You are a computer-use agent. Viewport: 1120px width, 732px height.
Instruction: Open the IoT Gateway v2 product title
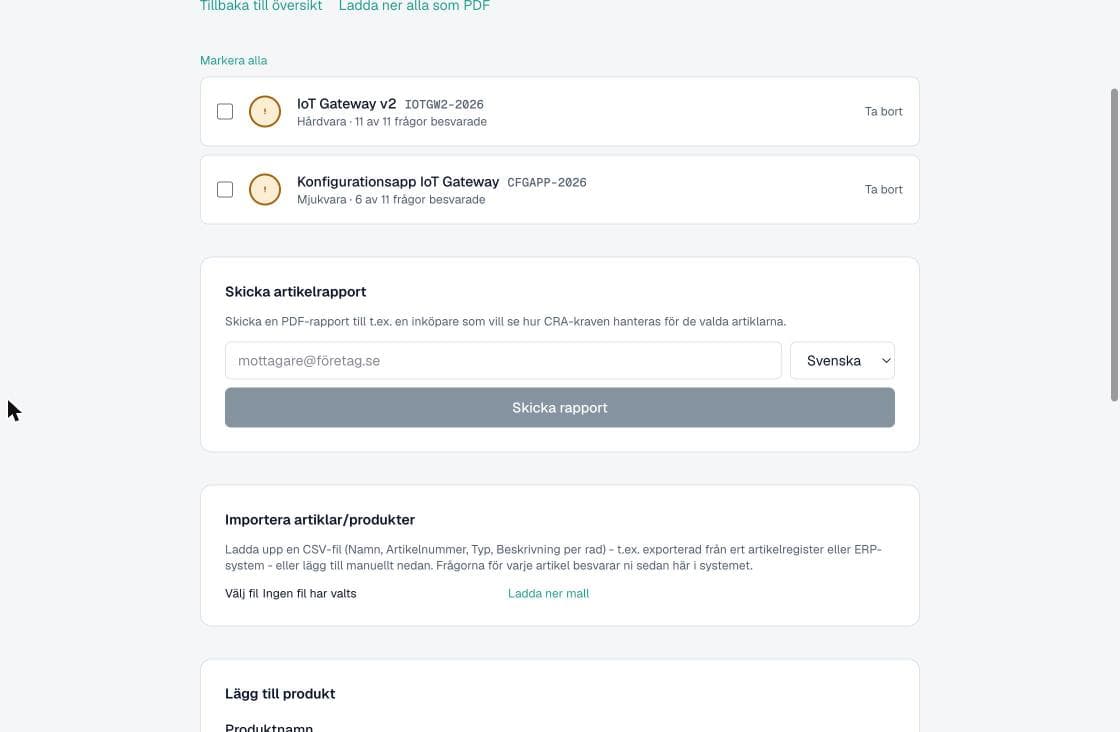click(x=346, y=104)
